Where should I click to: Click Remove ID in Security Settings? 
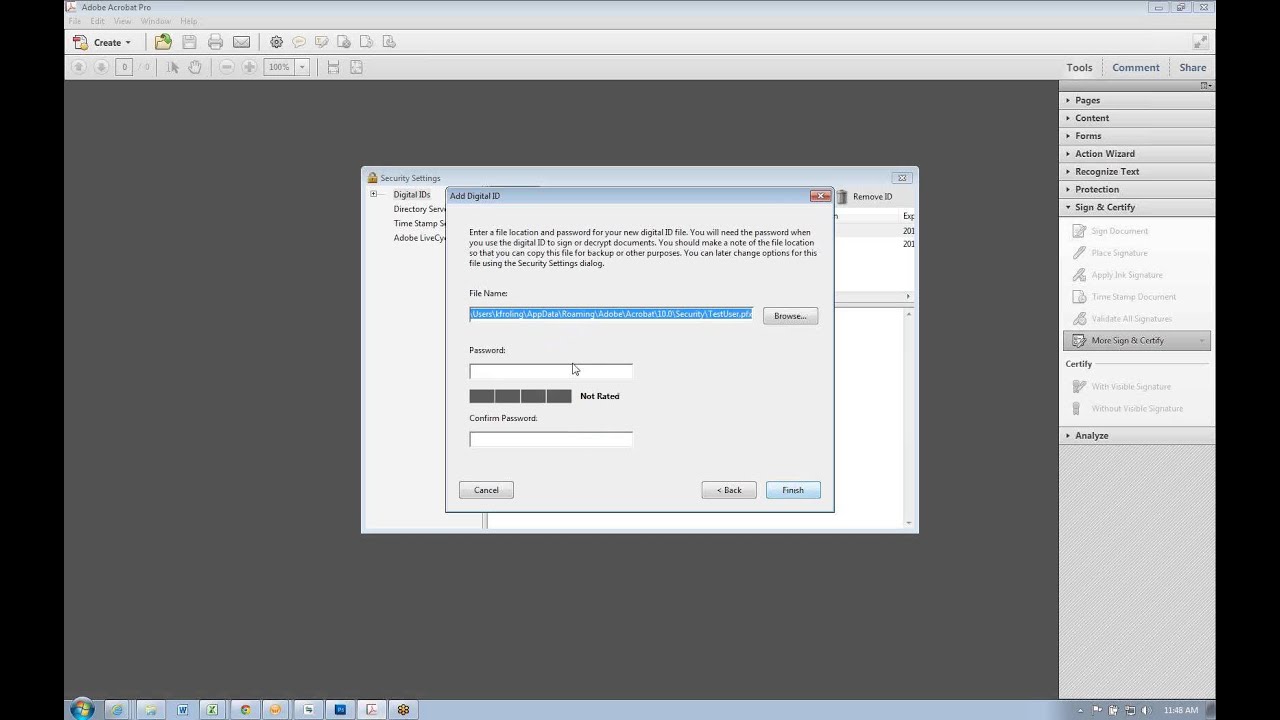865,197
